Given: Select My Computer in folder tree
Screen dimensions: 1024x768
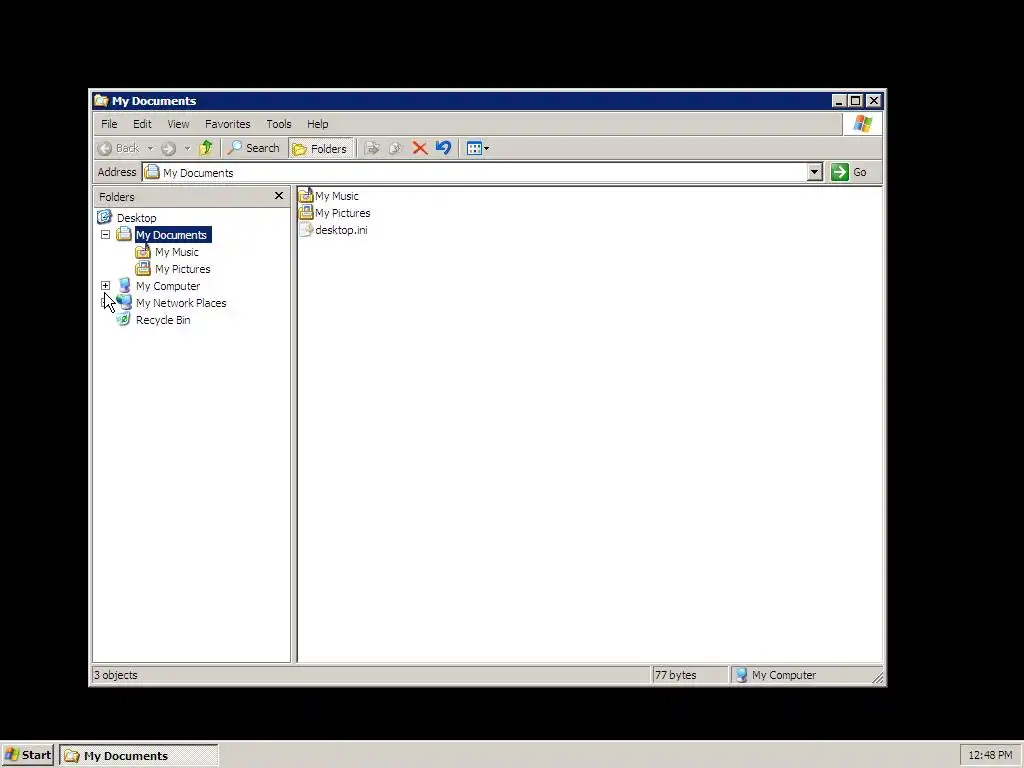Looking at the screenshot, I should coord(168,286).
